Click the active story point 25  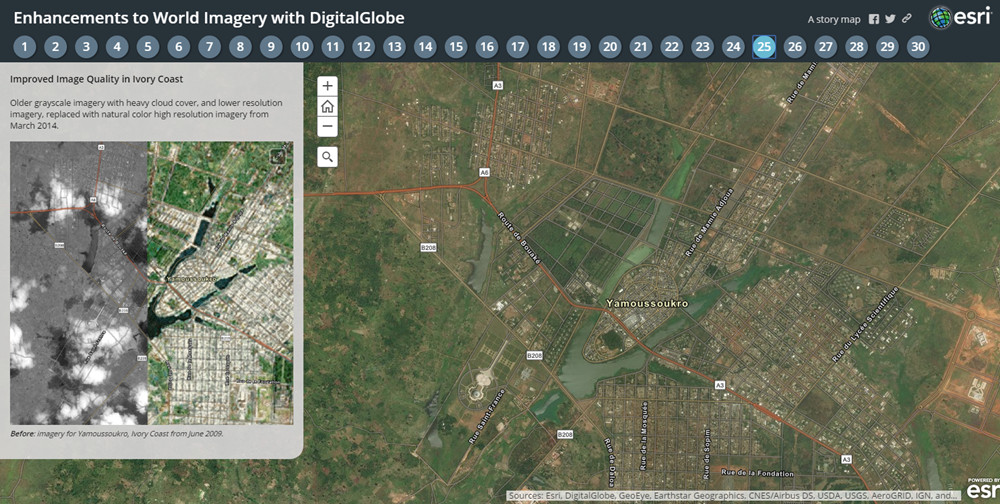pyautogui.click(x=764, y=47)
